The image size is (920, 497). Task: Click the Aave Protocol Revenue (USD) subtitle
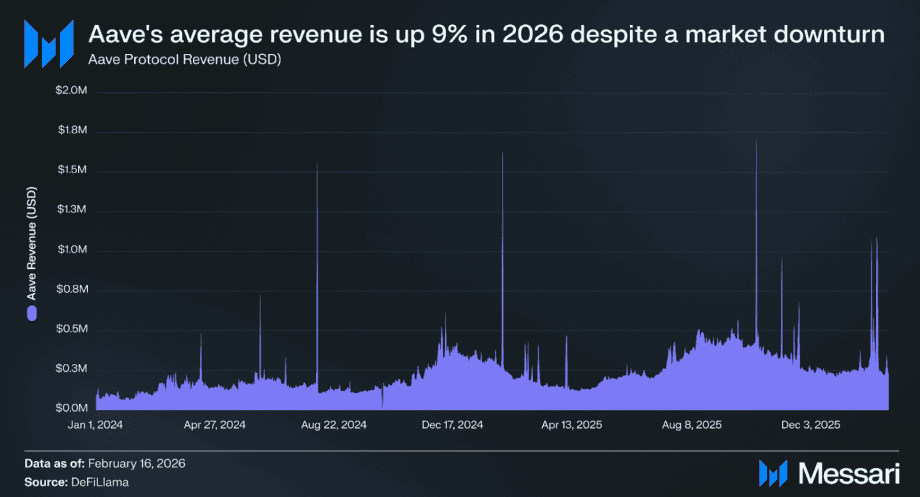pyautogui.click(x=172, y=61)
